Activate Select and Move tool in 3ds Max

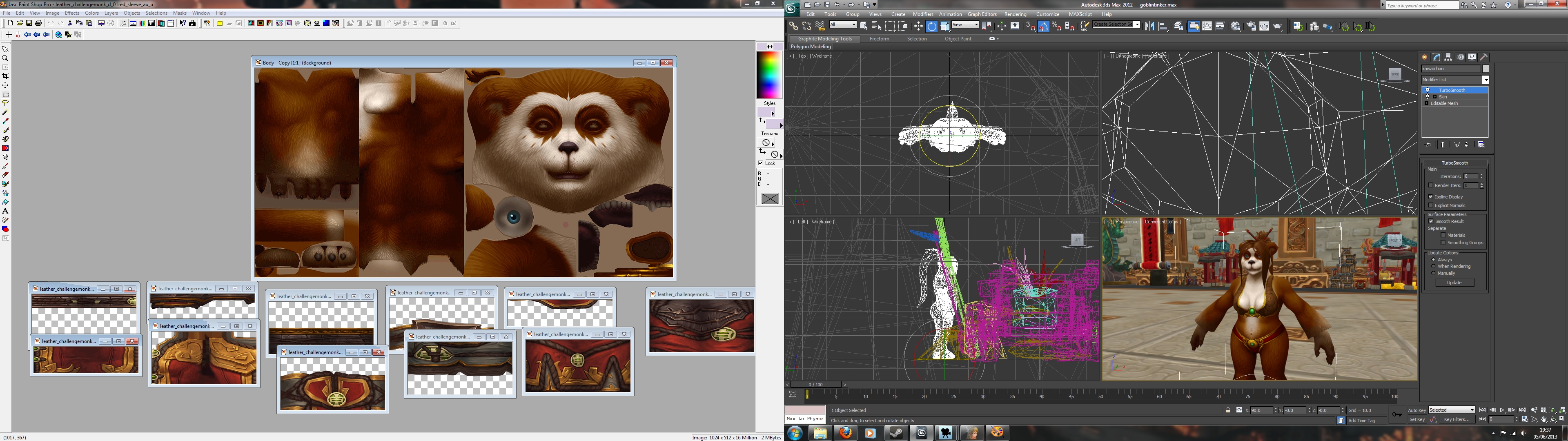click(x=918, y=26)
